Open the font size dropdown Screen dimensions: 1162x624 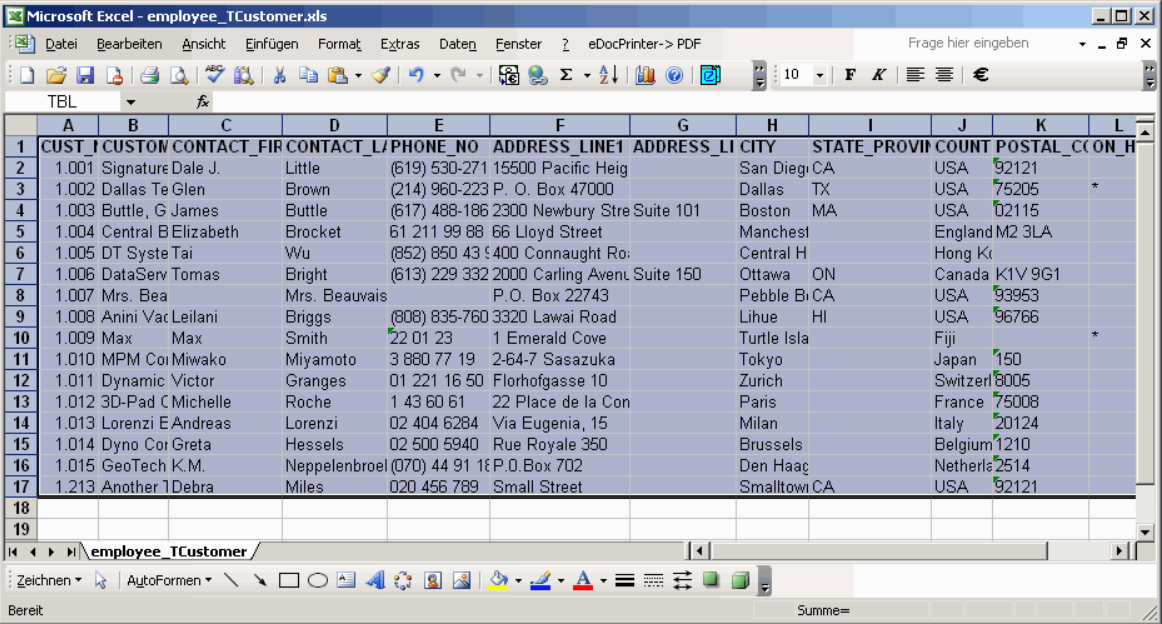click(x=820, y=75)
